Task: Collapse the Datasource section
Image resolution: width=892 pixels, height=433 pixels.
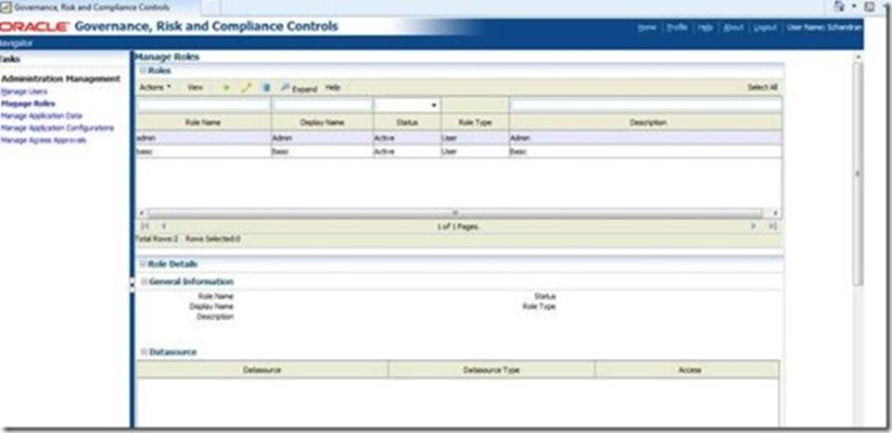Action: (144, 352)
